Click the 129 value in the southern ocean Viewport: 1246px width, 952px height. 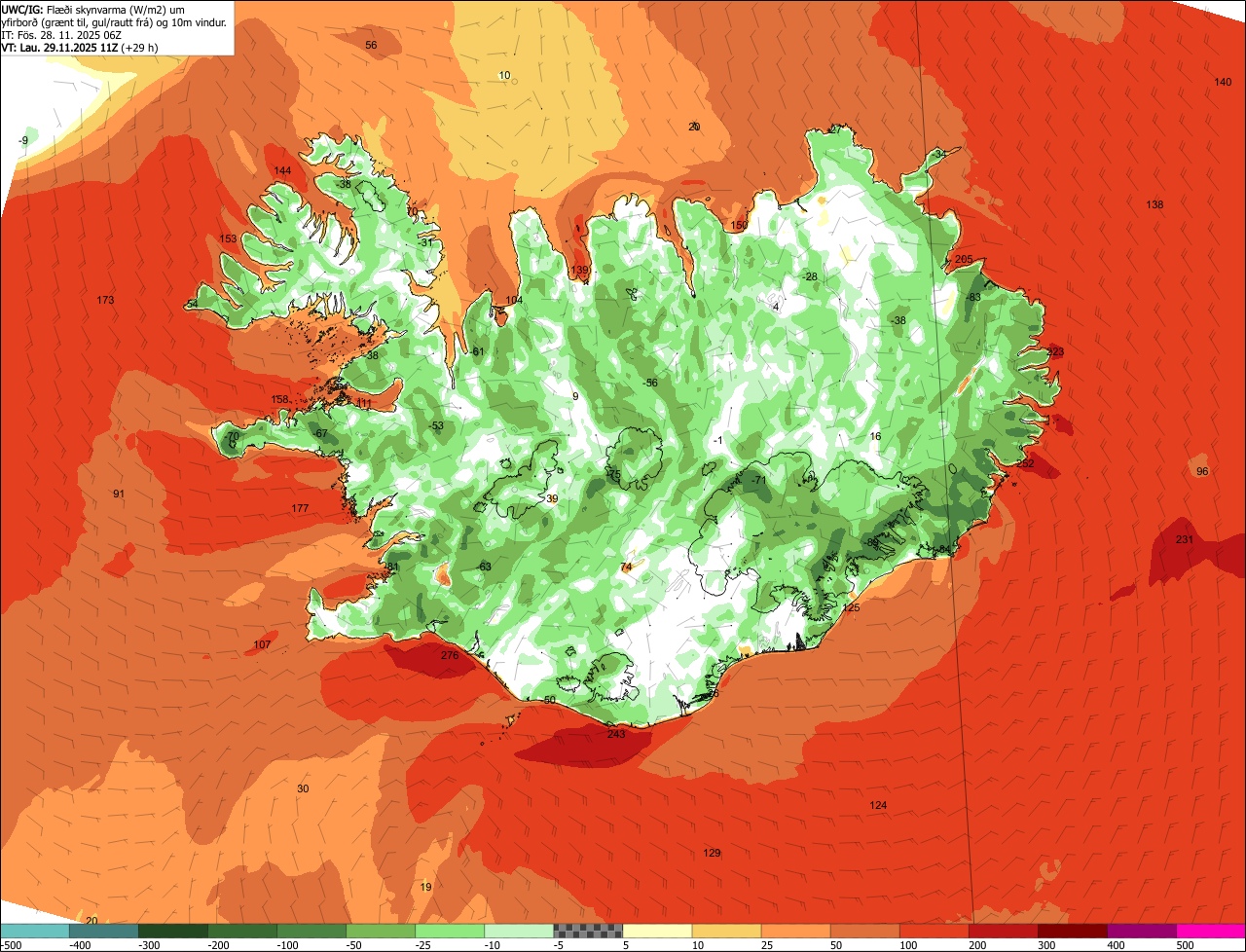tap(713, 854)
